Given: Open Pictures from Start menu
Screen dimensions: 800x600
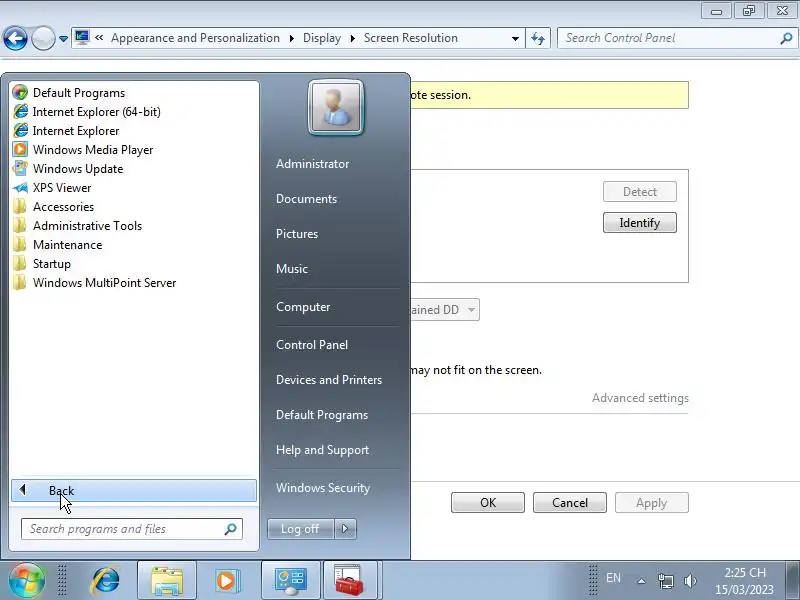Looking at the screenshot, I should pos(296,234).
